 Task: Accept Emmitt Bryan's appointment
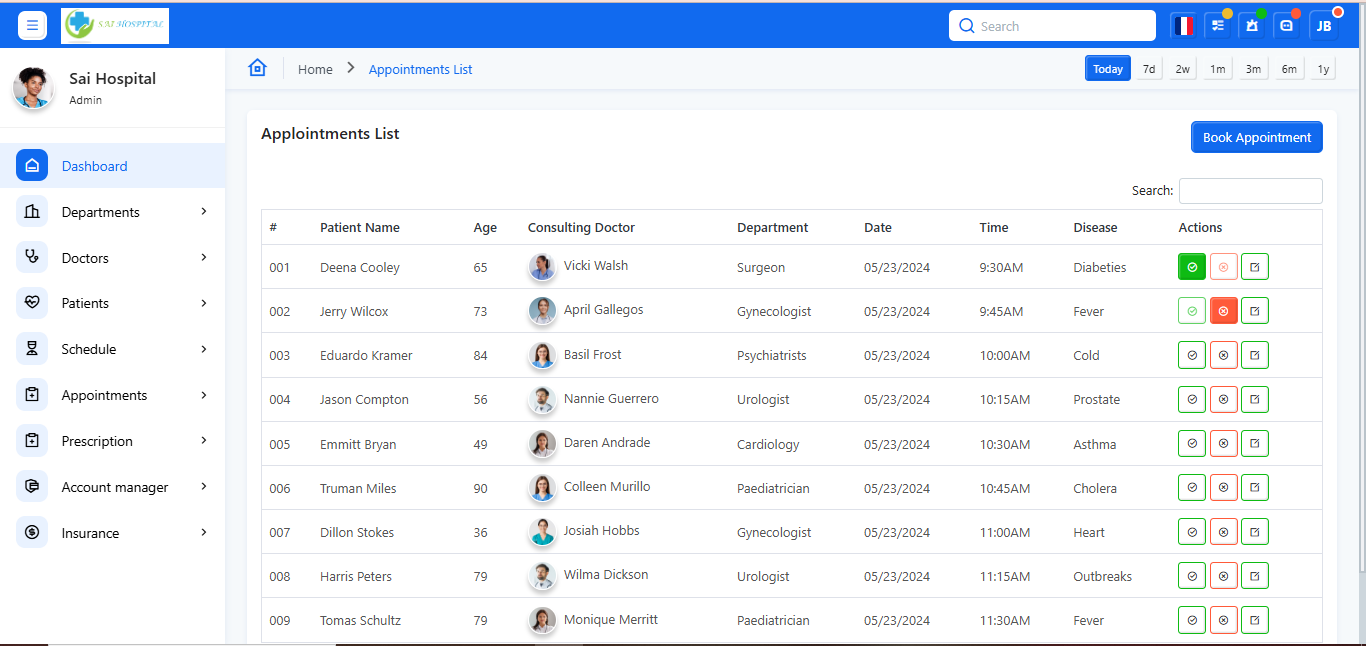[1192, 444]
